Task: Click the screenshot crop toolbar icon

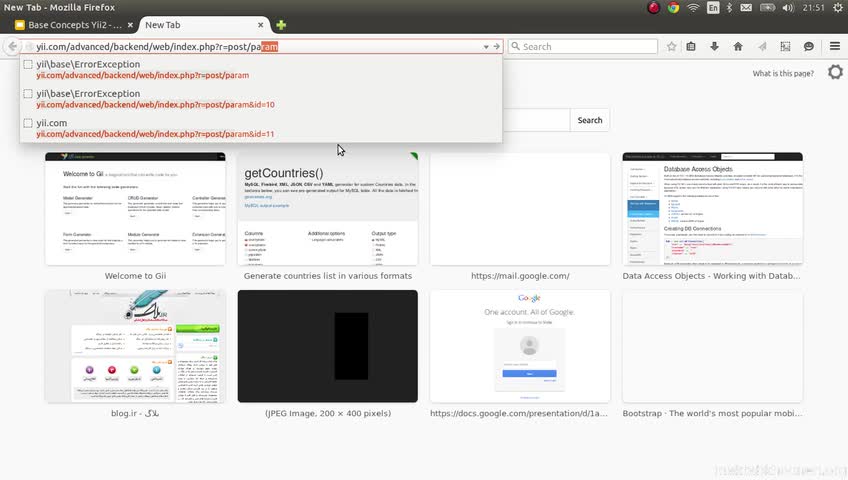Action: click(785, 46)
